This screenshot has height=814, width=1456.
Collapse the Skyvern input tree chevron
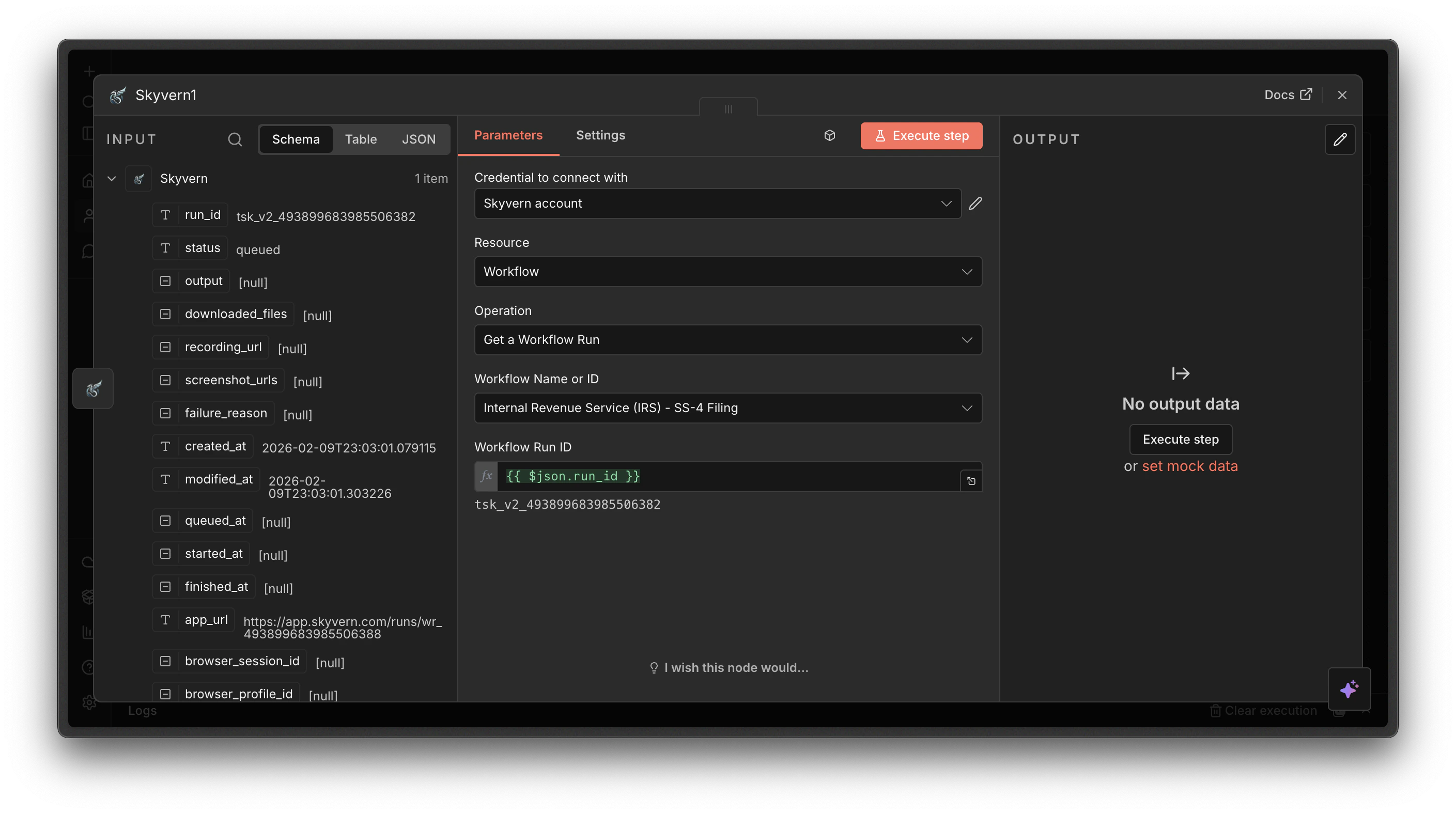tap(112, 179)
